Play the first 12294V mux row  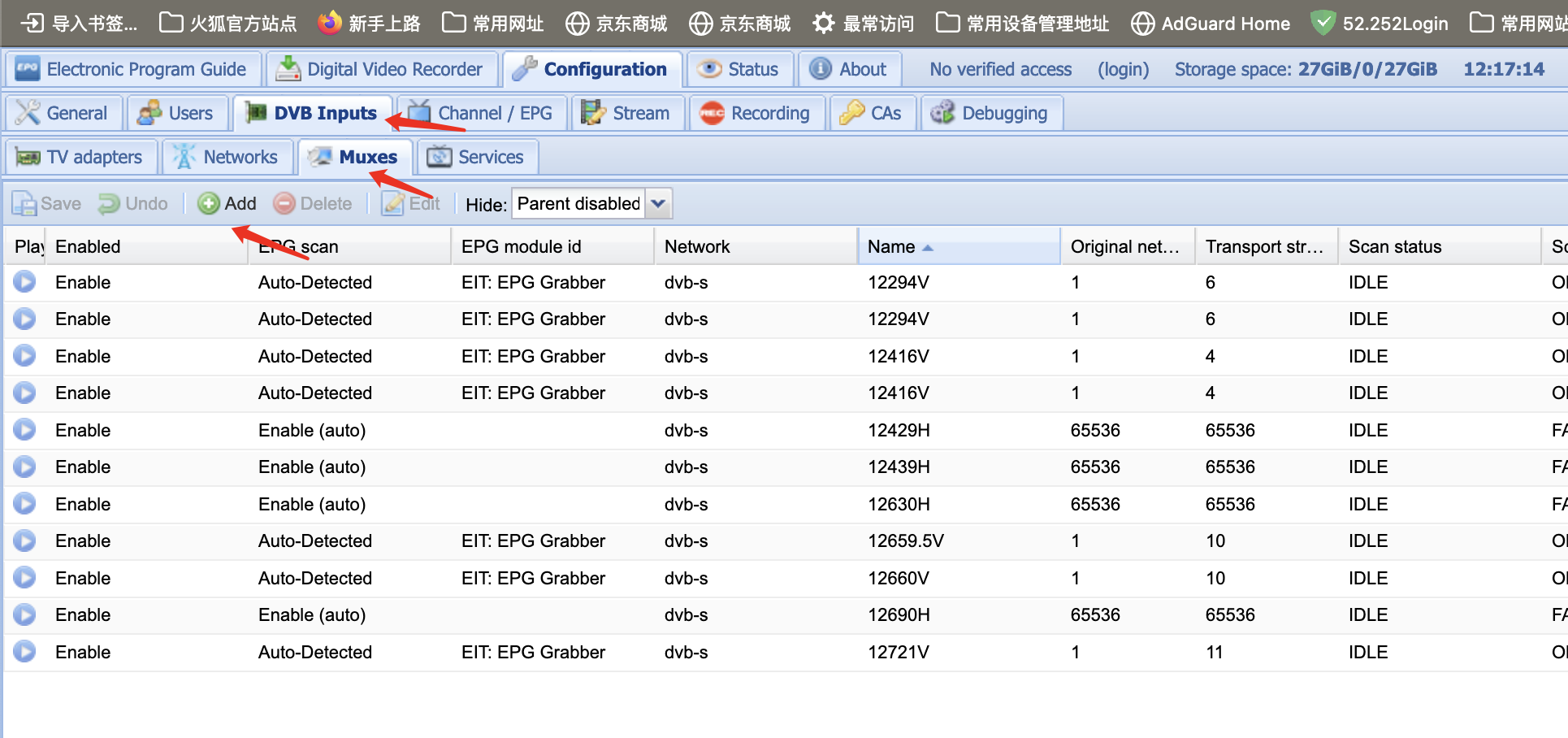[24, 282]
